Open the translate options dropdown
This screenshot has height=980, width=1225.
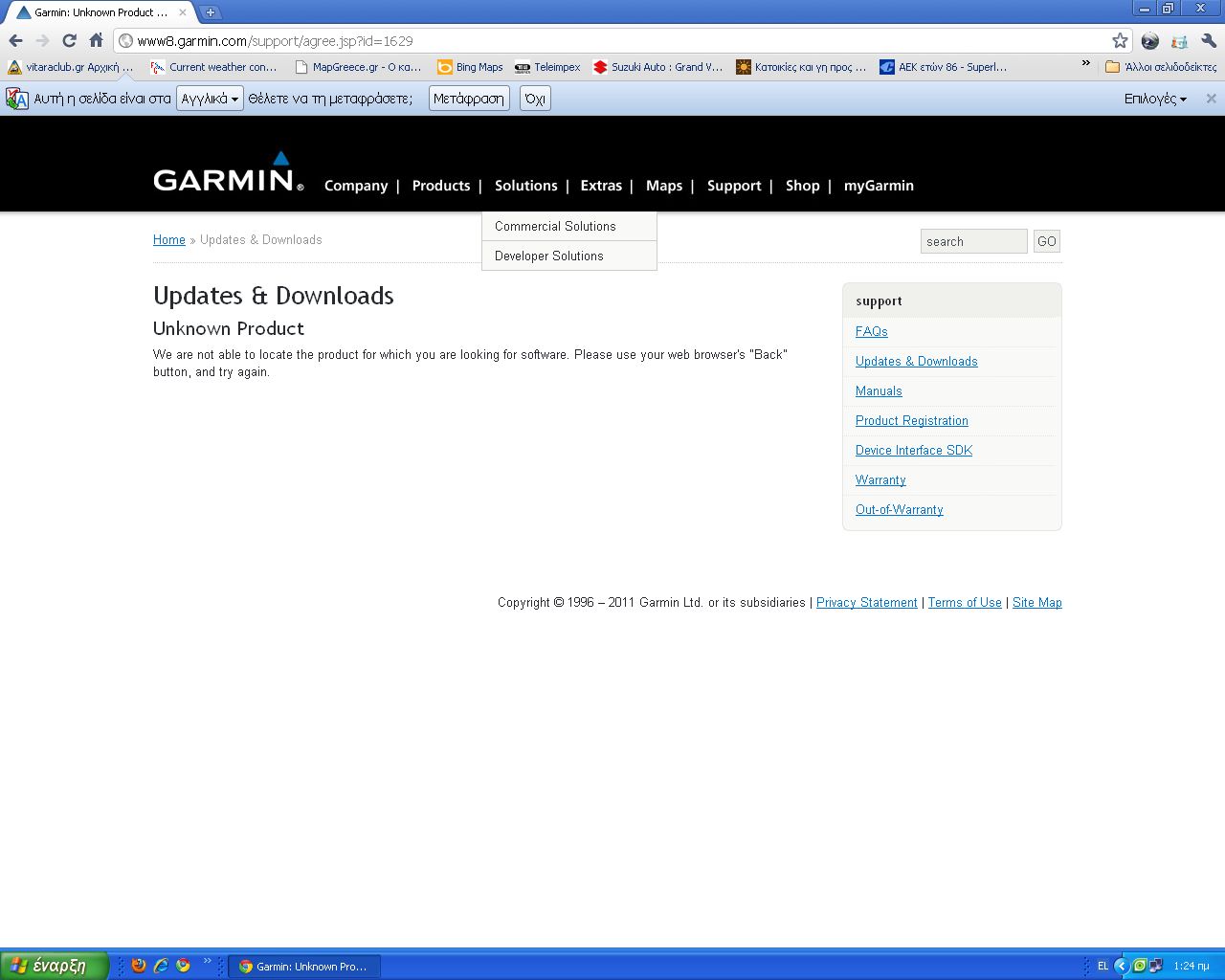coord(1155,99)
